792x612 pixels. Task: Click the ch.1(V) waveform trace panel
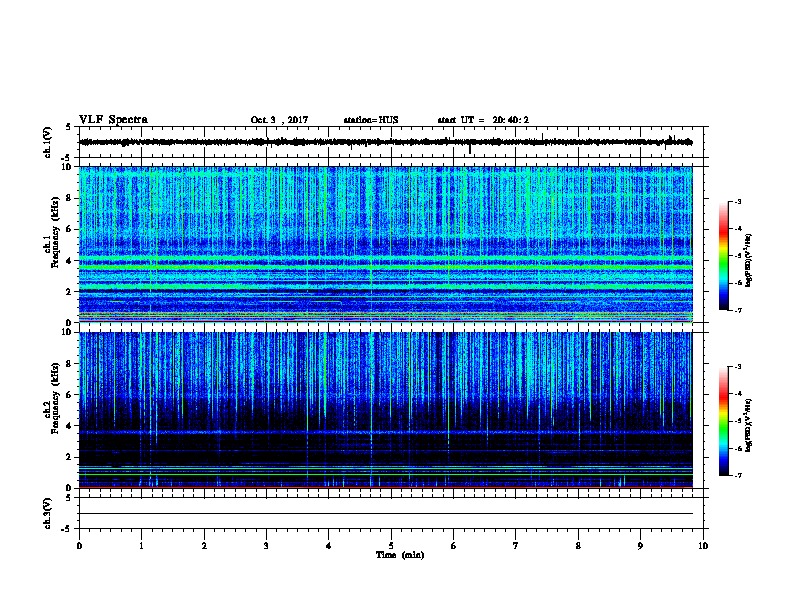point(391,142)
